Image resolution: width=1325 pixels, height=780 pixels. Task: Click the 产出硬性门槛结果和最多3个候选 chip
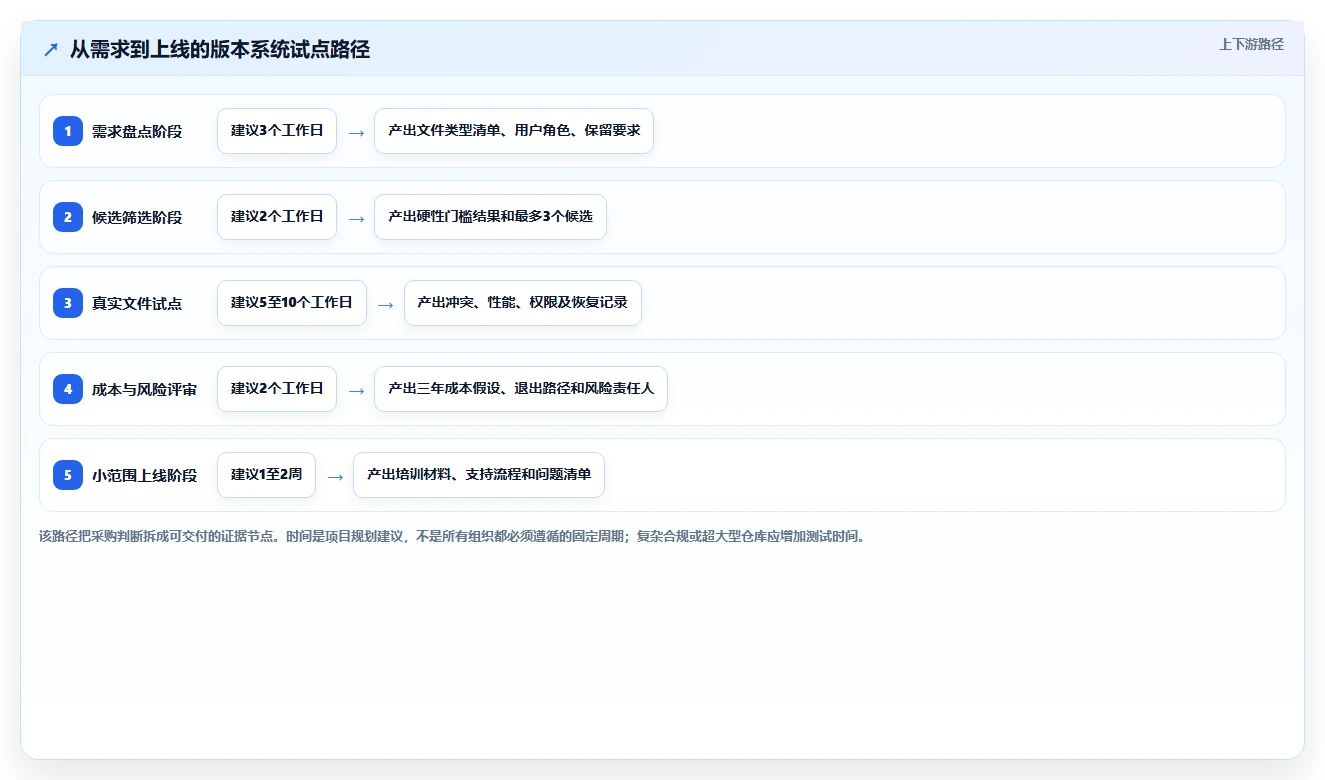click(490, 217)
